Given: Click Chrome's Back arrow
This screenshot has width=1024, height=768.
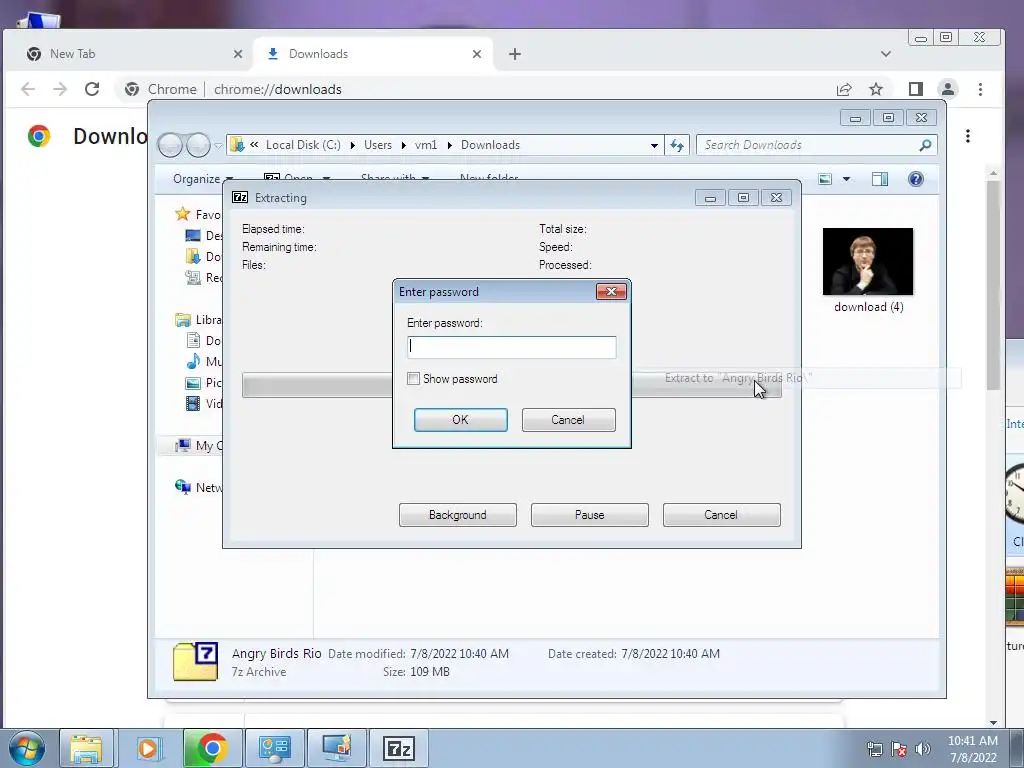Looking at the screenshot, I should tap(27, 89).
